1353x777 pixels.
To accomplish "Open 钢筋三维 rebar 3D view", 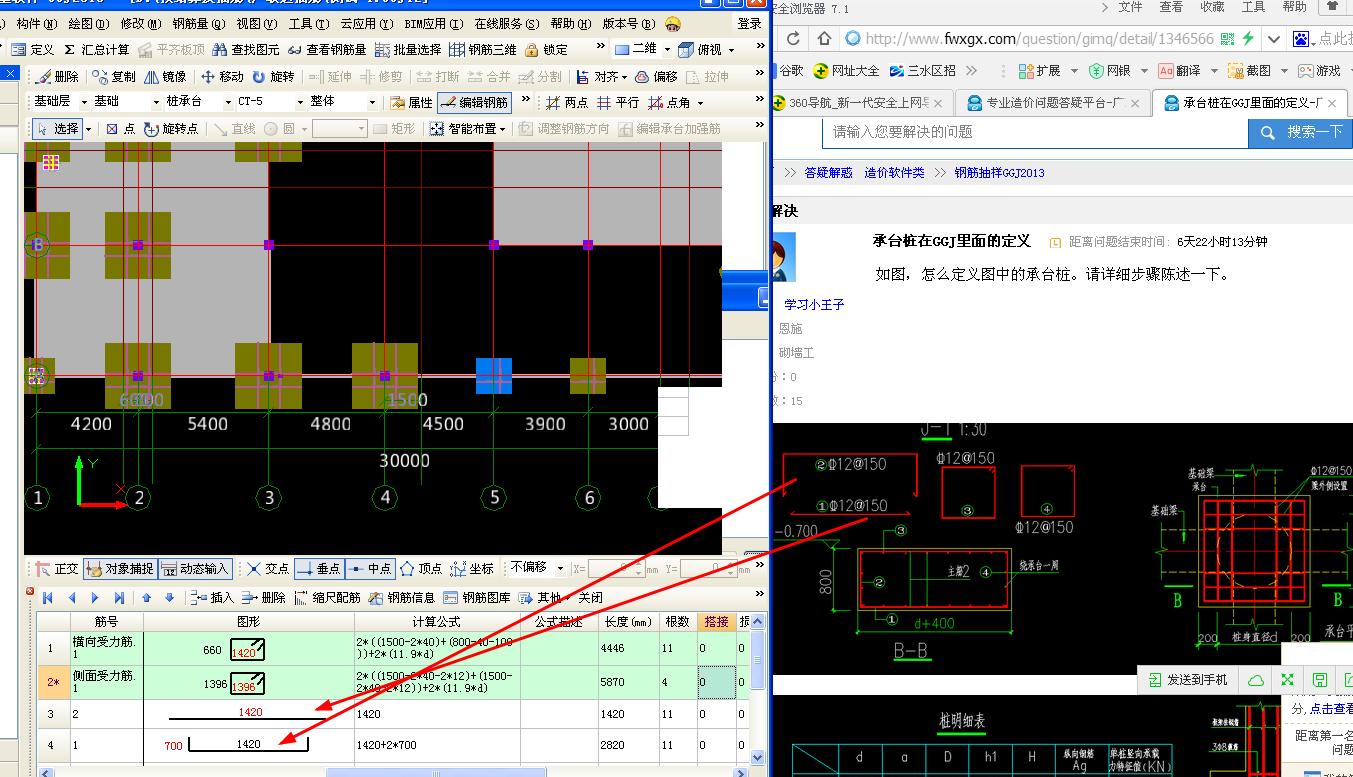I will 482,49.
